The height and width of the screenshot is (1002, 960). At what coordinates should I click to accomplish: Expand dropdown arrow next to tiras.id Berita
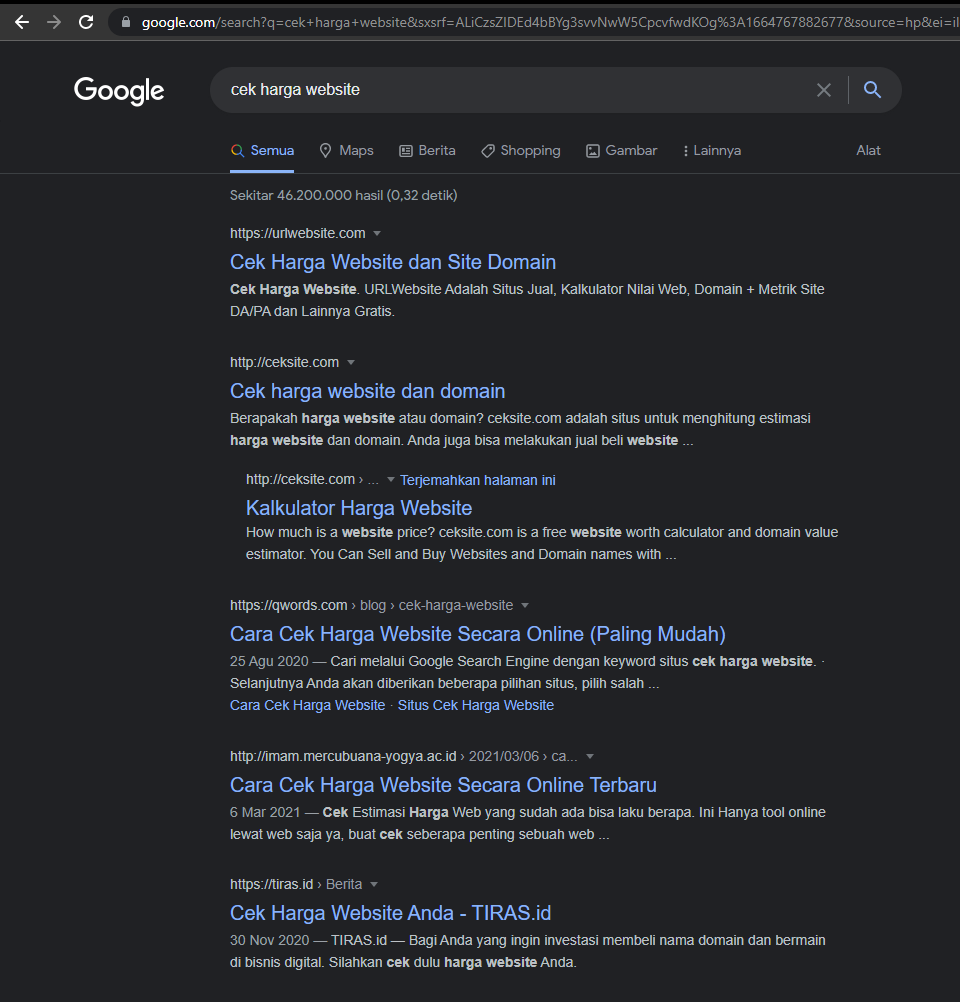pyautogui.click(x=374, y=884)
